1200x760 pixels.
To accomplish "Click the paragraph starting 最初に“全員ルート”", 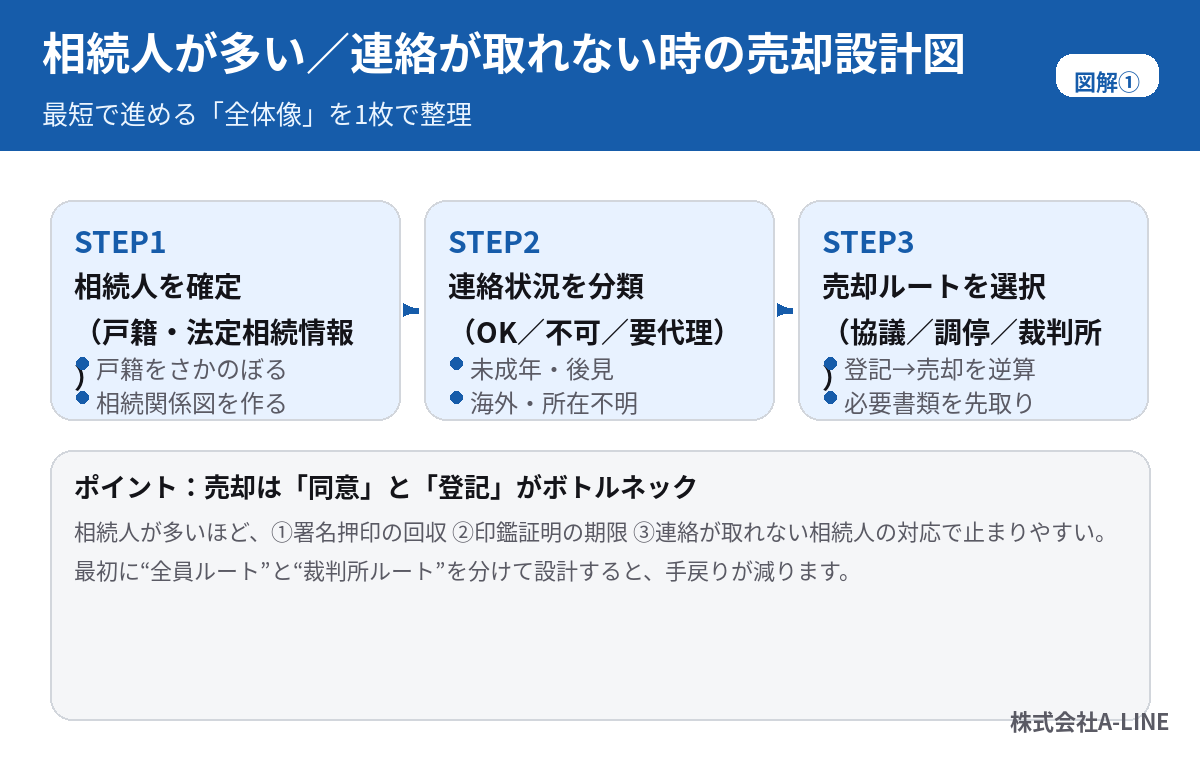I will pyautogui.click(x=462, y=573).
